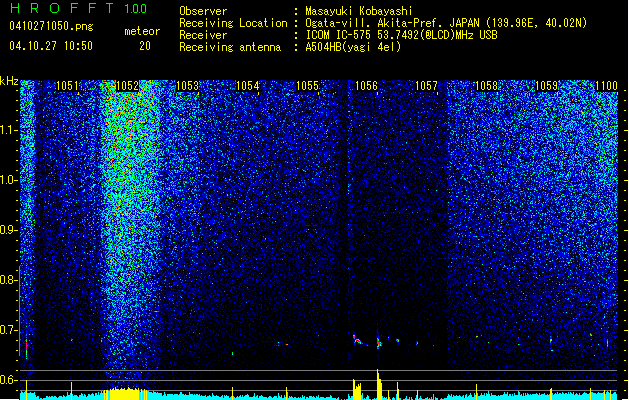629x400 pixels.
Task: Click the 1051 time marker
Action: (67, 86)
